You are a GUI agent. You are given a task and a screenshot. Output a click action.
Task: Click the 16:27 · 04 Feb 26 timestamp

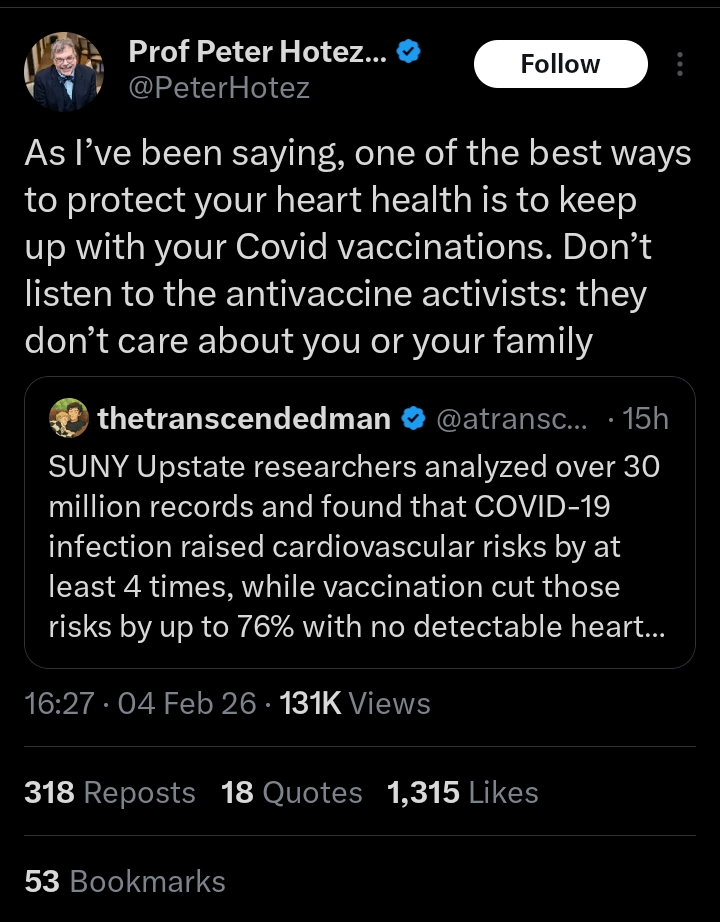coord(140,703)
